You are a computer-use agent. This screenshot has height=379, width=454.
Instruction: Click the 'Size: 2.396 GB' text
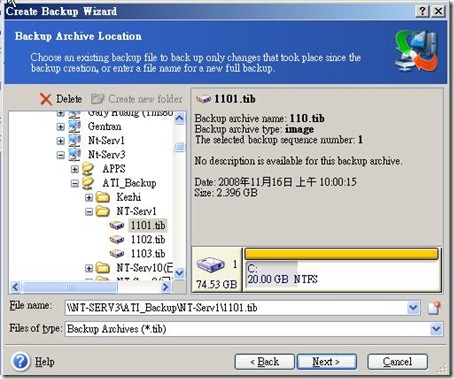[226, 192]
